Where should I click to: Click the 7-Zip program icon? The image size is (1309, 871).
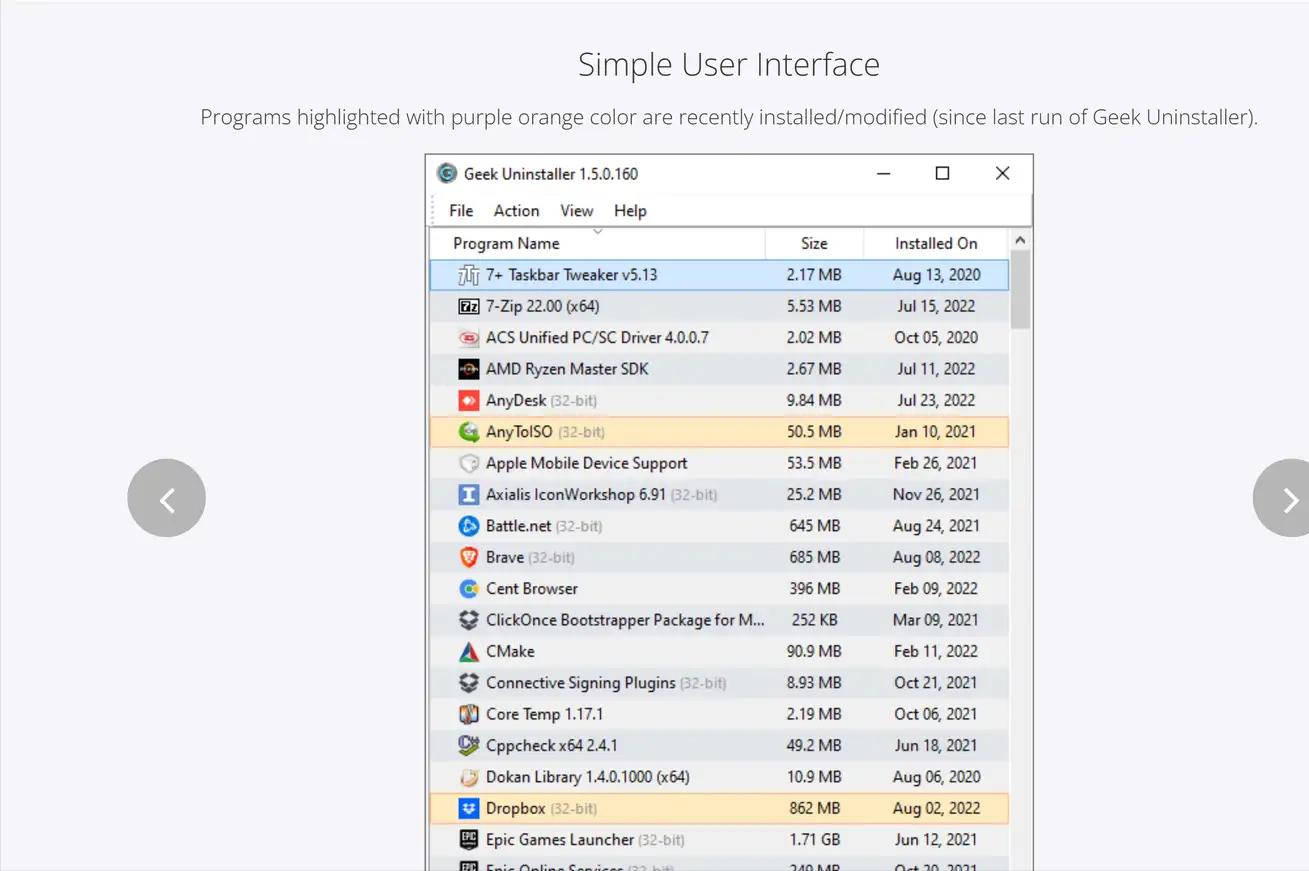pos(468,306)
